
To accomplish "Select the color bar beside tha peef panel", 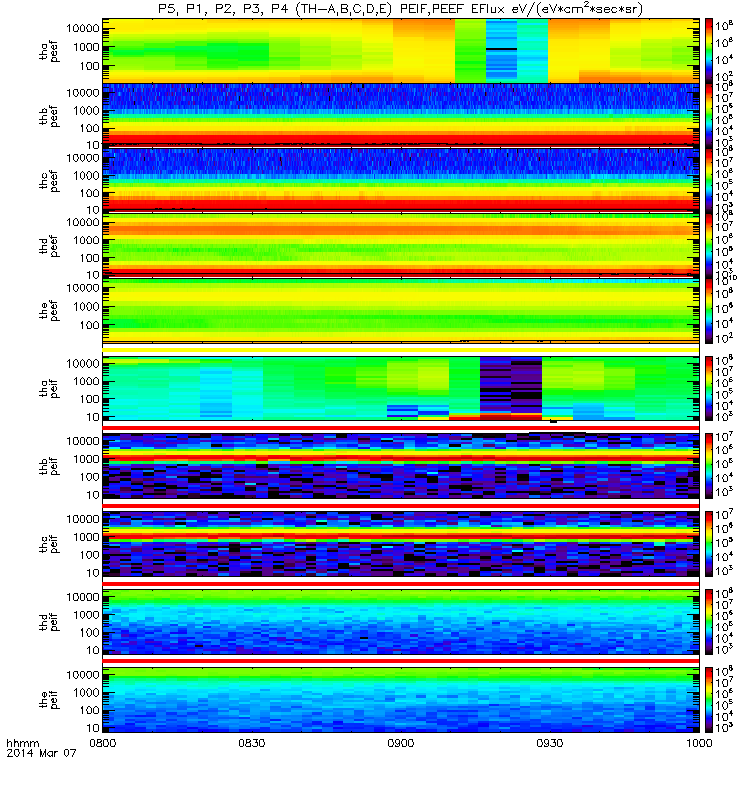I will (x=709, y=51).
